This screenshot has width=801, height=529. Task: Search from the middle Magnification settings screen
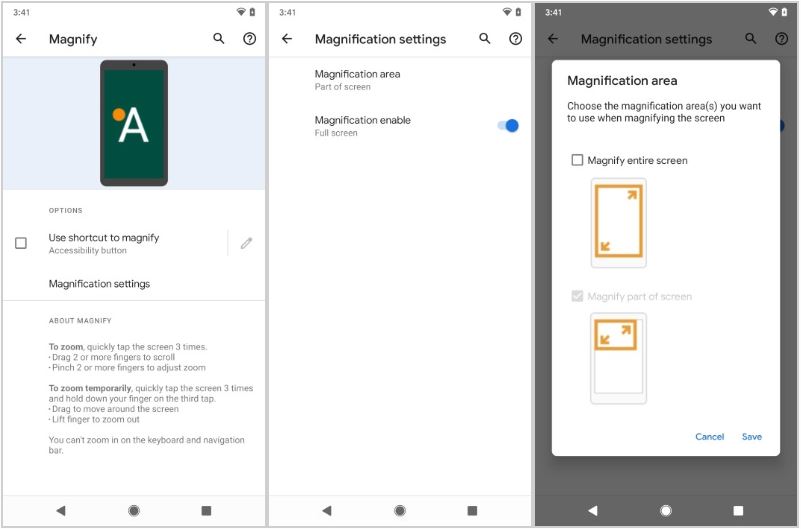pyautogui.click(x=485, y=39)
